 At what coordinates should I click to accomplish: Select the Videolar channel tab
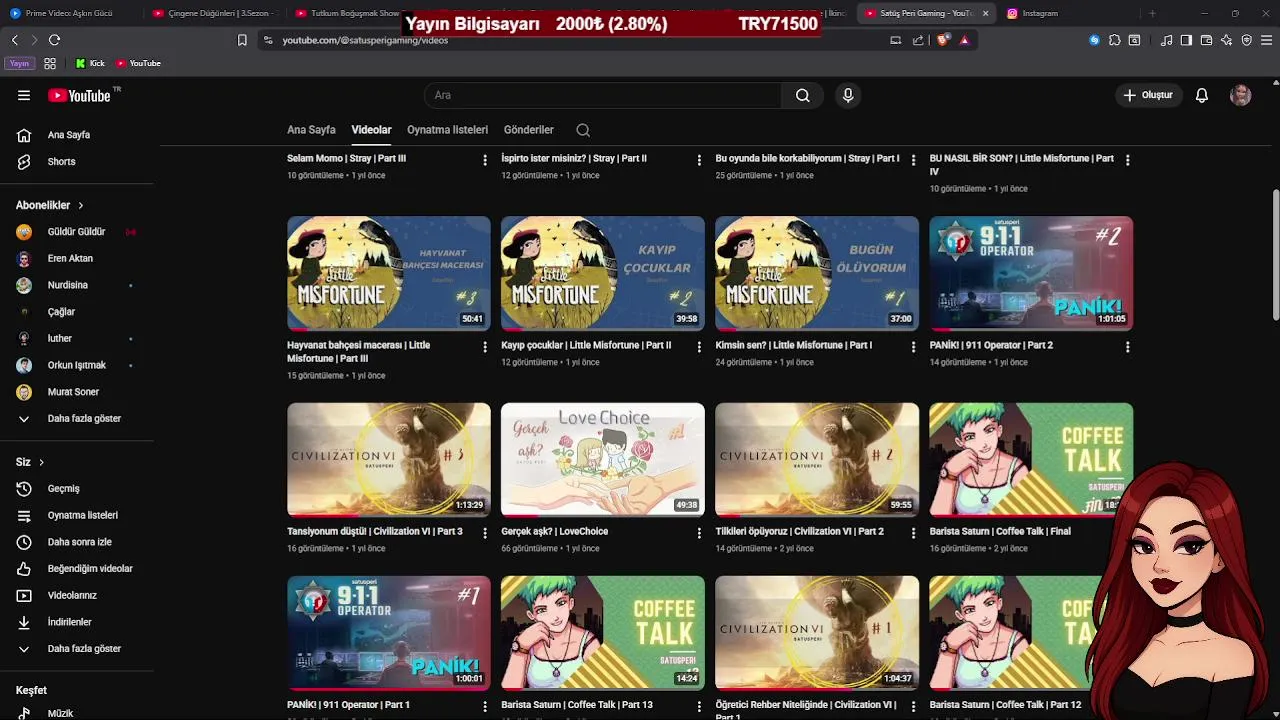click(x=371, y=130)
